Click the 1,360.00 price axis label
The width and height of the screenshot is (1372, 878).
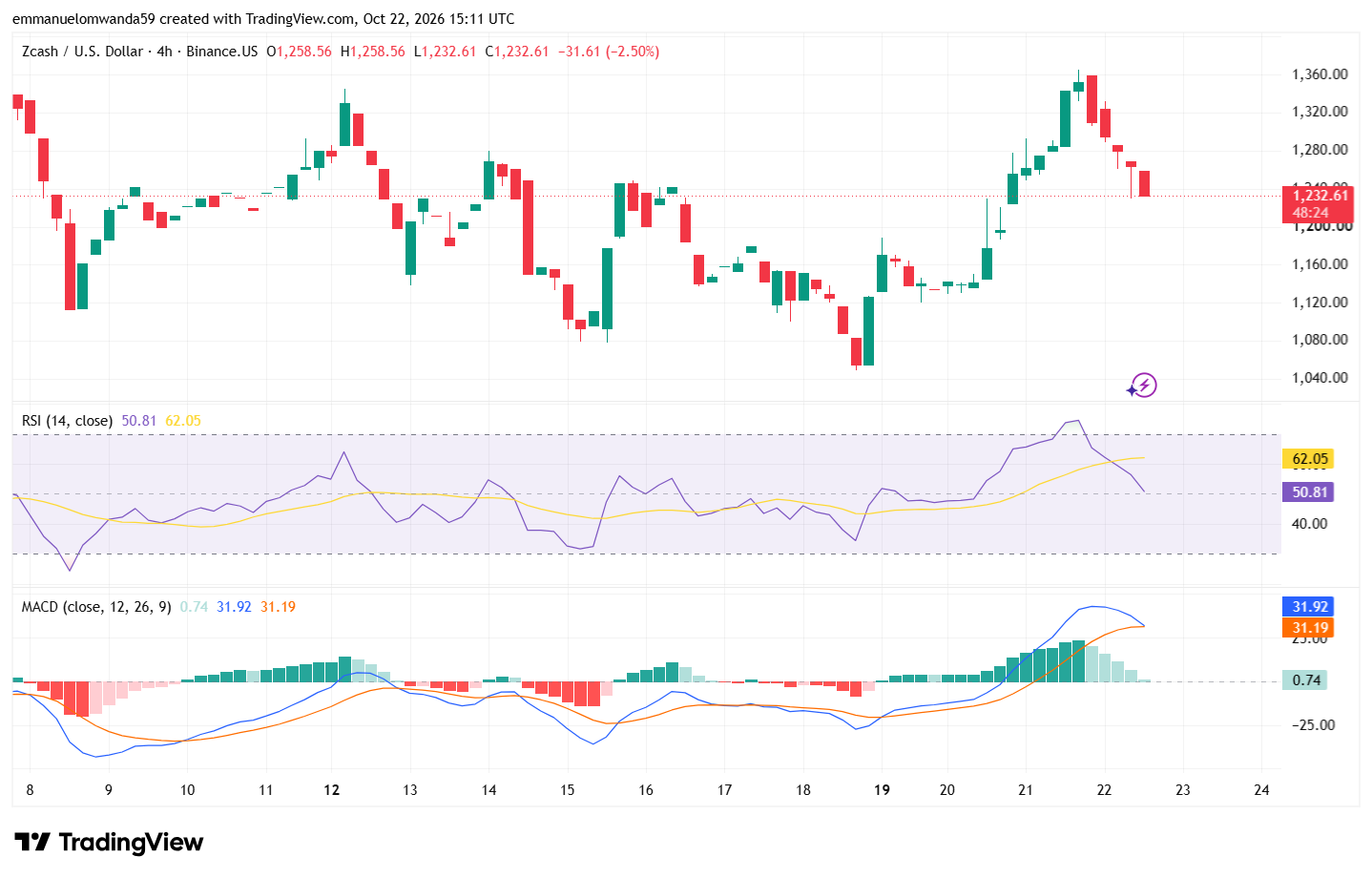[x=1320, y=74]
